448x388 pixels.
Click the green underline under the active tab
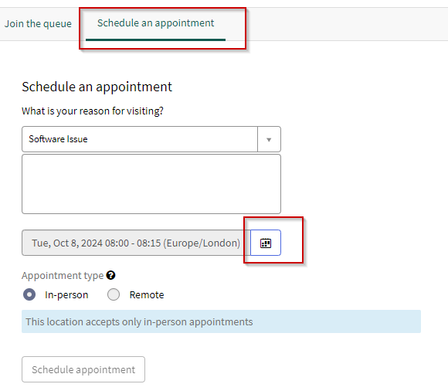(x=156, y=40)
